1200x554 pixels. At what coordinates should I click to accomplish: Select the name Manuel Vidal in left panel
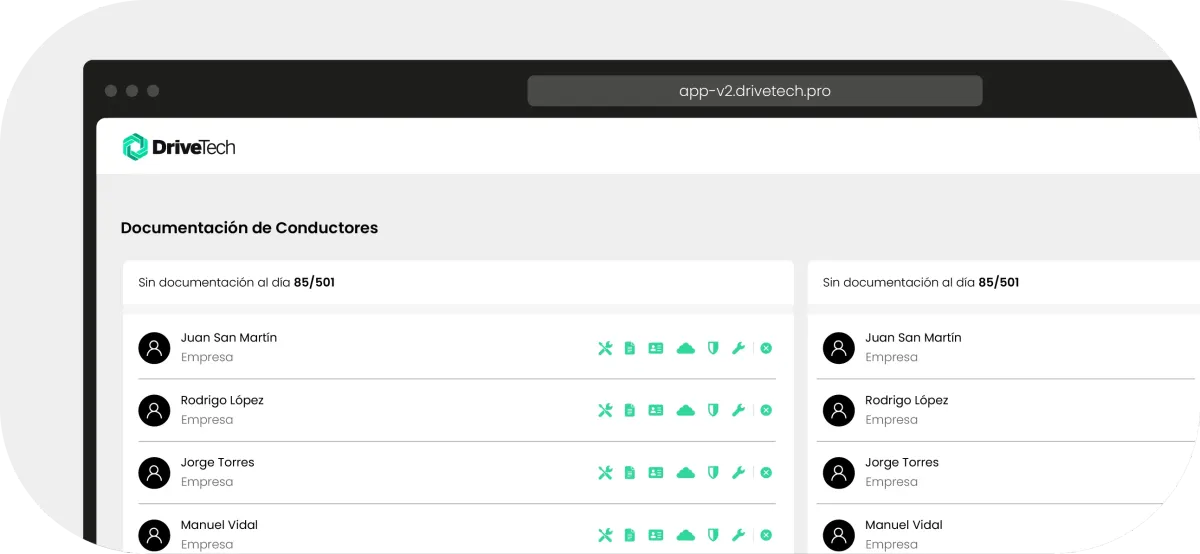(220, 525)
